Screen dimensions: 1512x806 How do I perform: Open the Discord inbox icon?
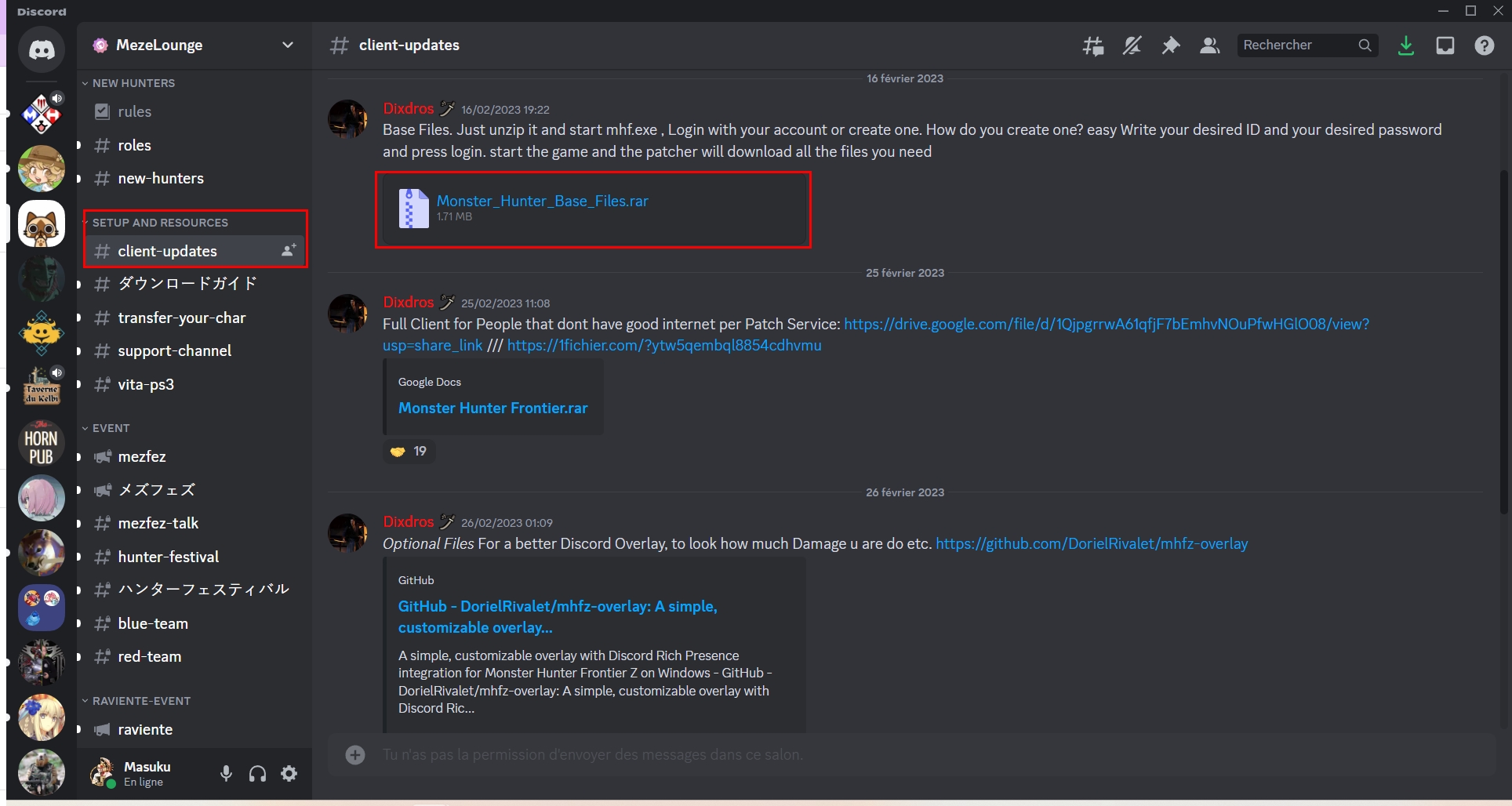pyautogui.click(x=1445, y=45)
